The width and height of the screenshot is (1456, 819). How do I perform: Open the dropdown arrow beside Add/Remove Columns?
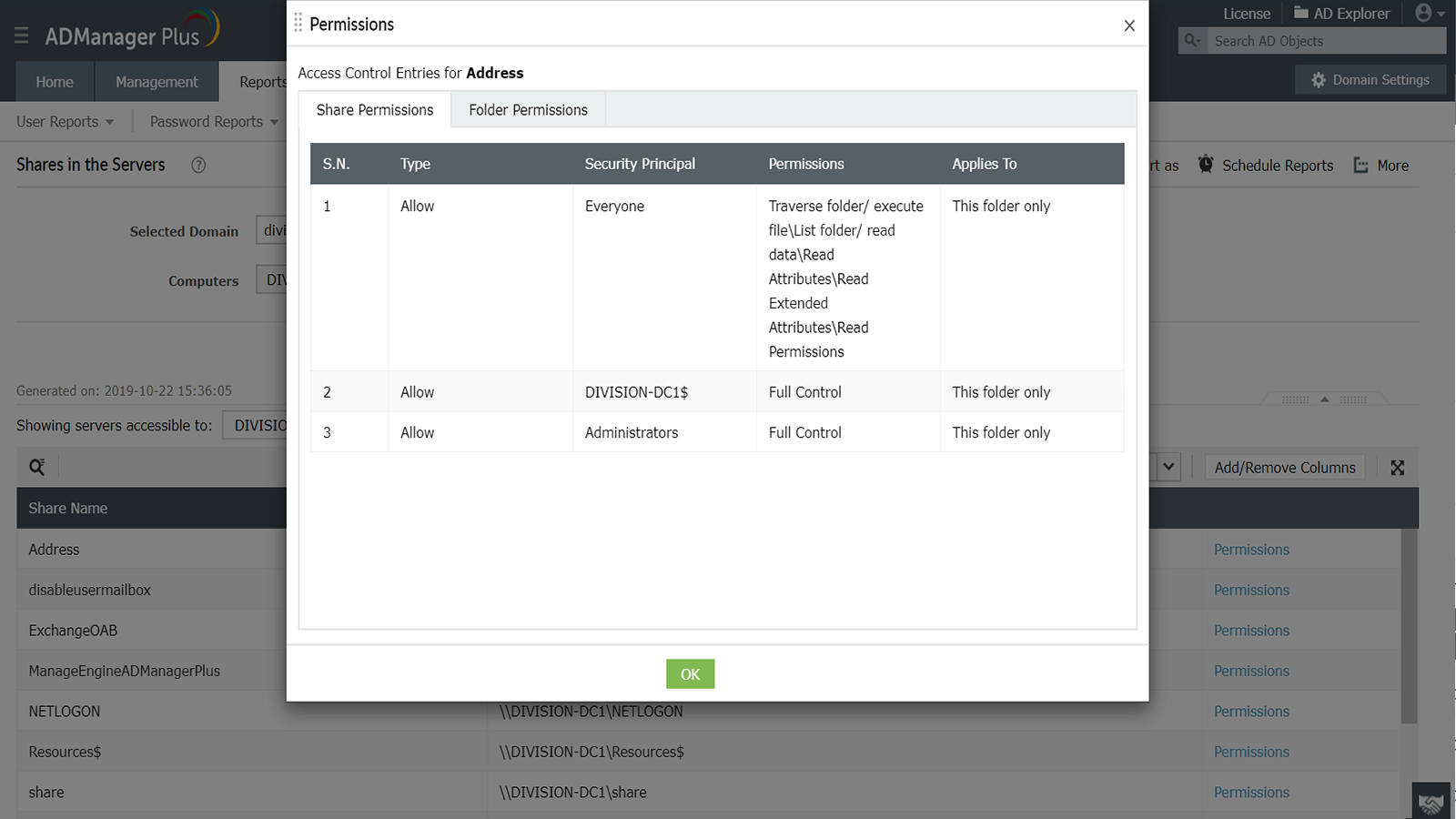click(x=1168, y=467)
